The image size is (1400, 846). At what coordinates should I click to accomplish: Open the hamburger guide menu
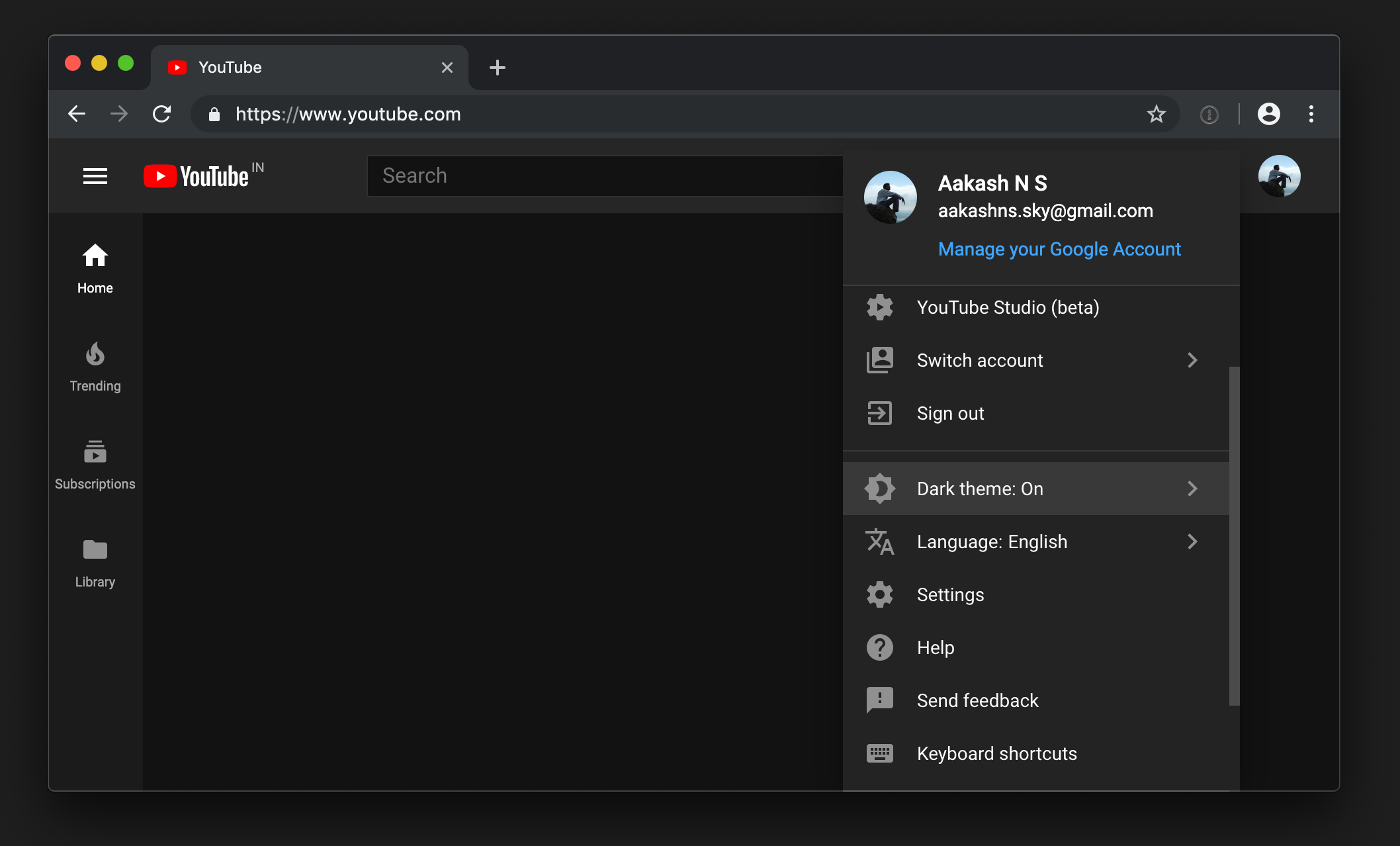[x=95, y=176]
